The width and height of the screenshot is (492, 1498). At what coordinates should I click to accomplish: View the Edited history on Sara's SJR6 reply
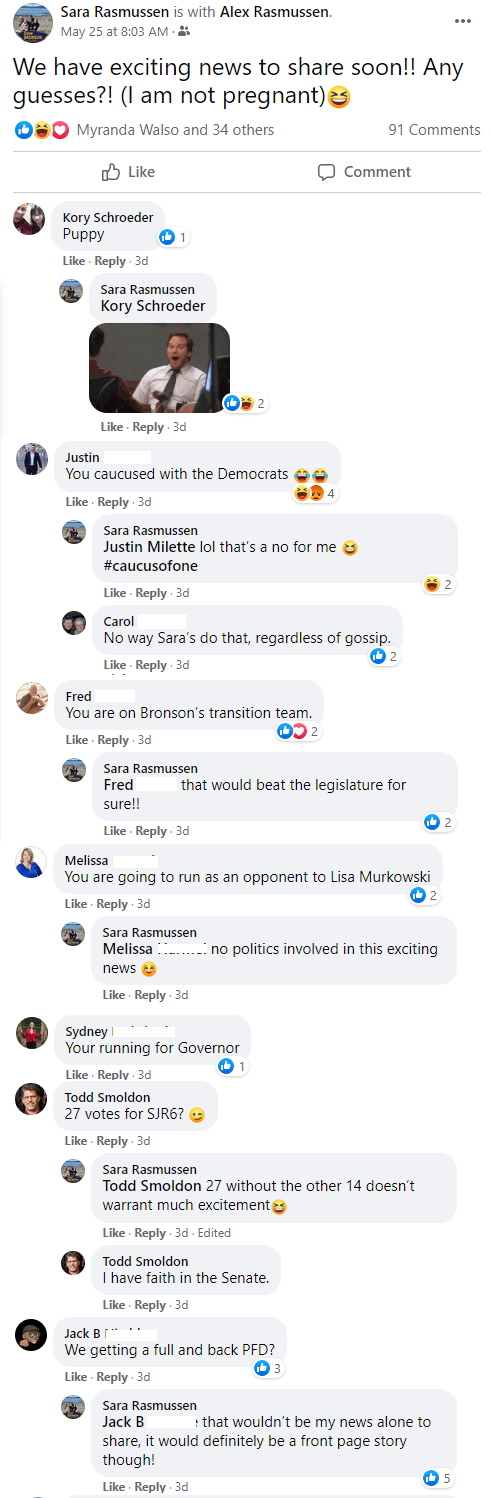[214, 1233]
